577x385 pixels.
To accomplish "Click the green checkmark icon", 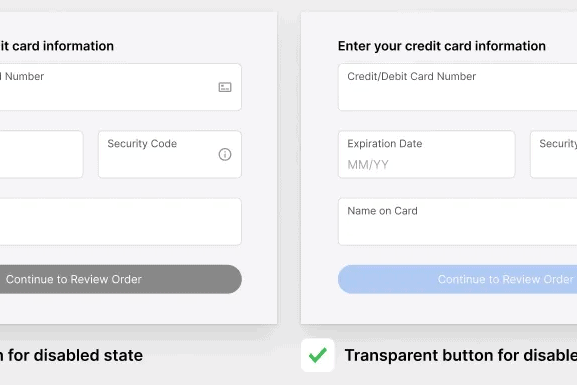I will point(318,355).
